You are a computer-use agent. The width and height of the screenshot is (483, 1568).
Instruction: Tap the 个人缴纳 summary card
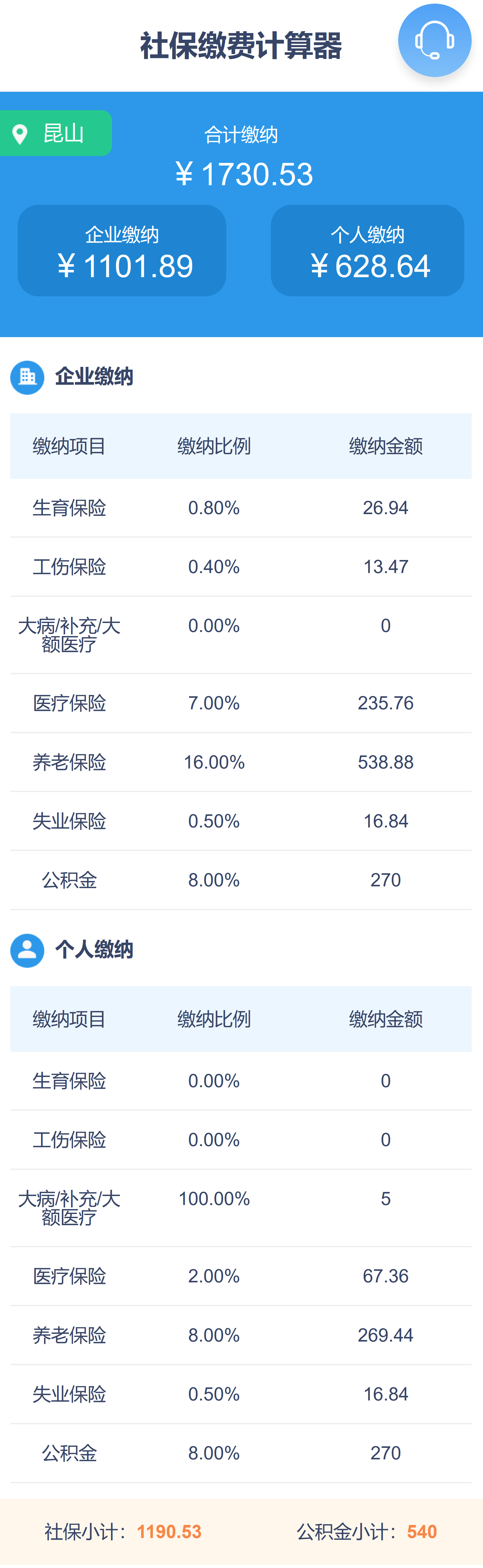[x=367, y=250]
